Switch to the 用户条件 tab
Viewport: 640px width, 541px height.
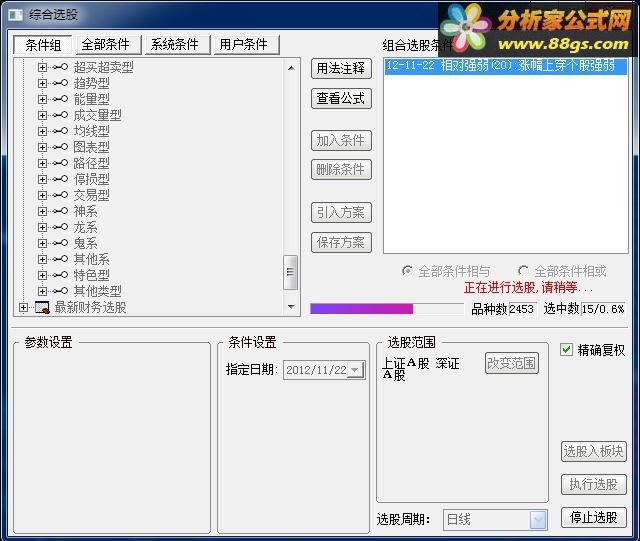[247, 45]
